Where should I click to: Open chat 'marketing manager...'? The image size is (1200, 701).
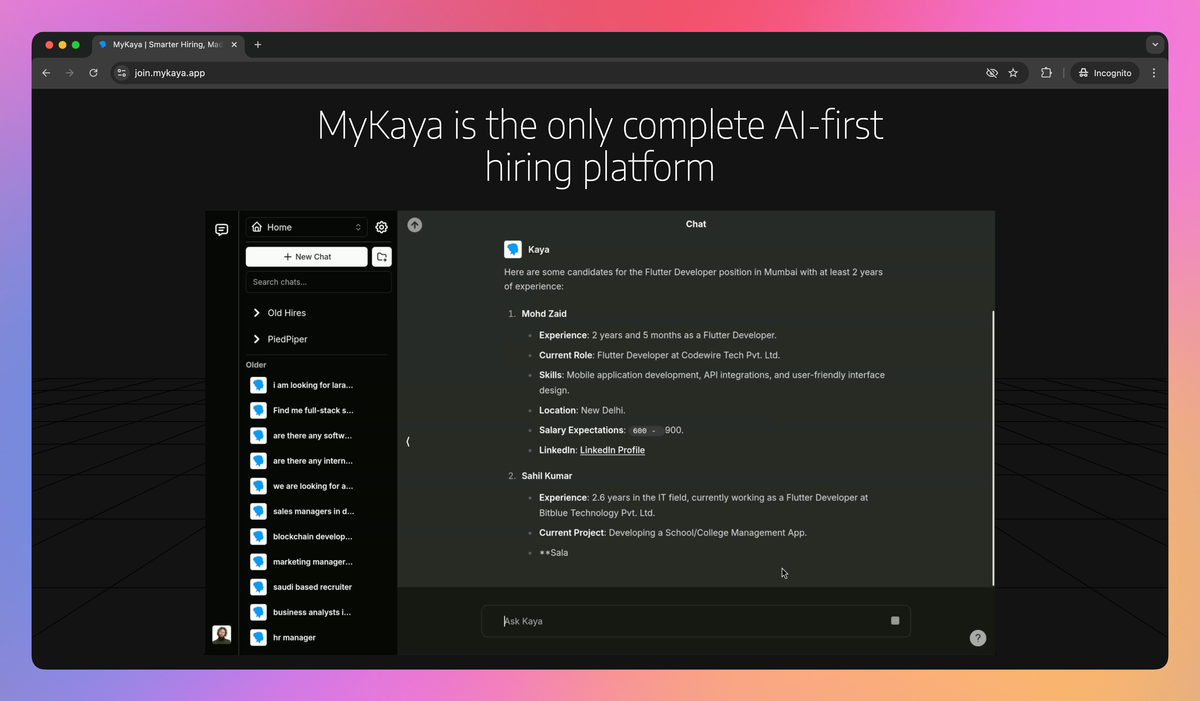coord(313,562)
